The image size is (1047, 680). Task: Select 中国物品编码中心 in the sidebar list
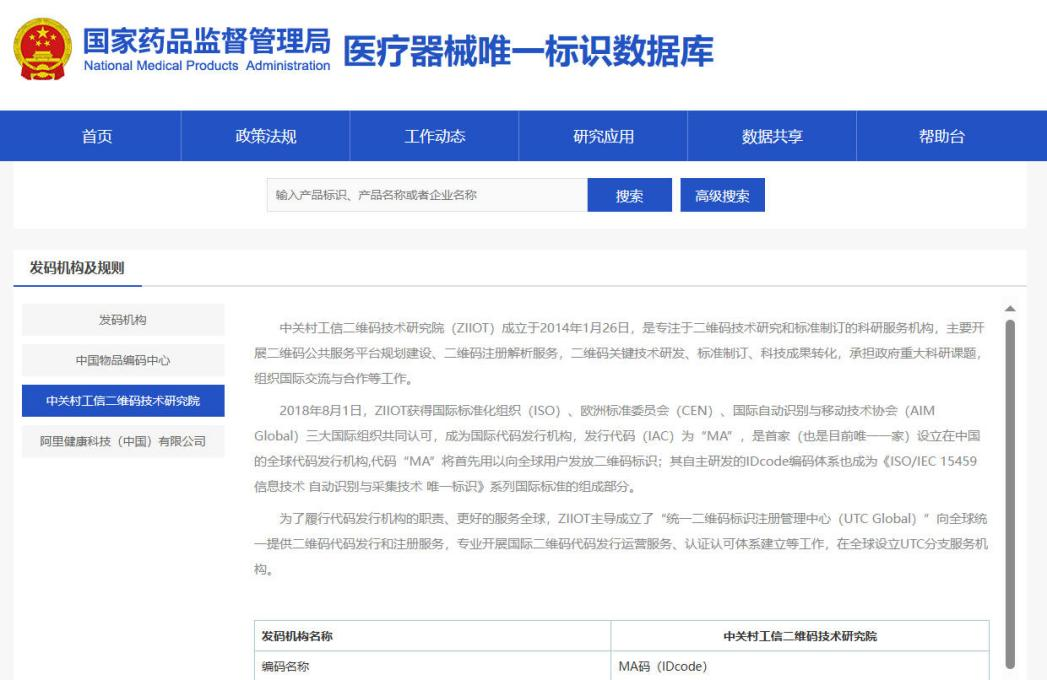[x=123, y=360]
